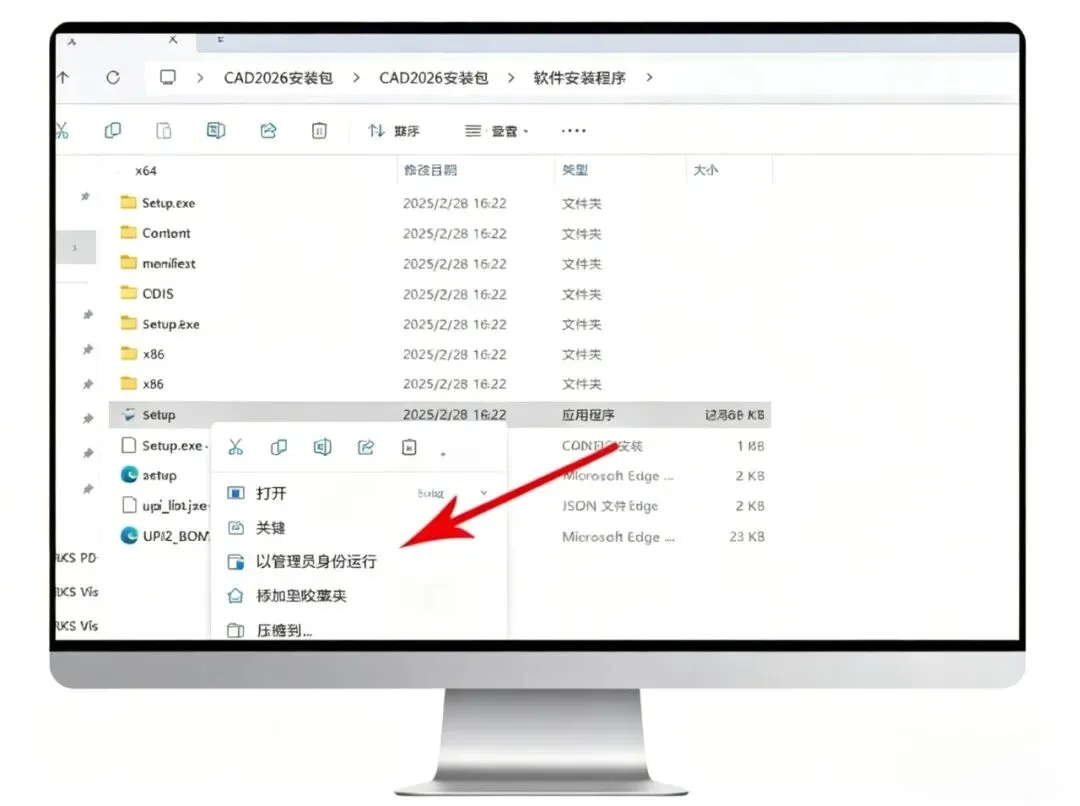Screen dimensions: 1080x806
Task: Click the rename icon inside the context menu
Action: [x=322, y=448]
